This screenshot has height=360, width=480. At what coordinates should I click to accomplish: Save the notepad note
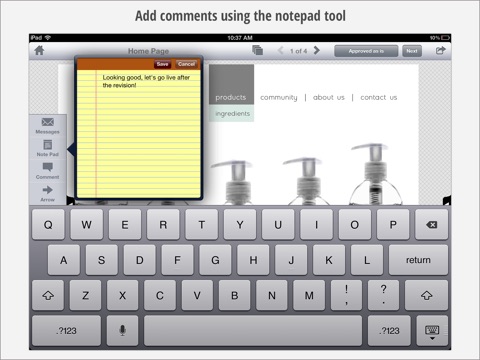[x=162, y=64]
